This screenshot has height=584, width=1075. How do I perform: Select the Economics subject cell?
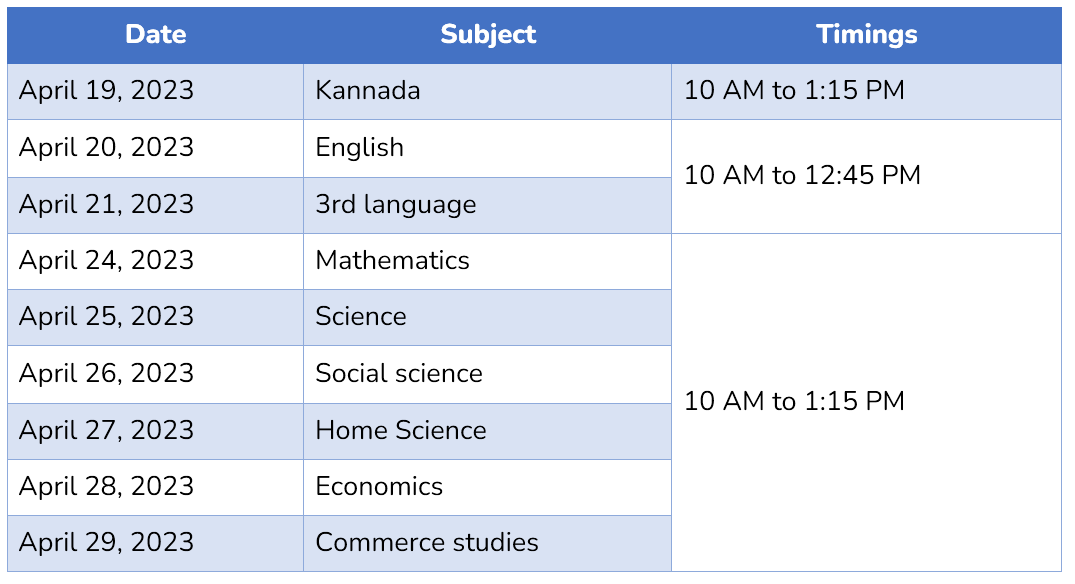click(x=487, y=487)
